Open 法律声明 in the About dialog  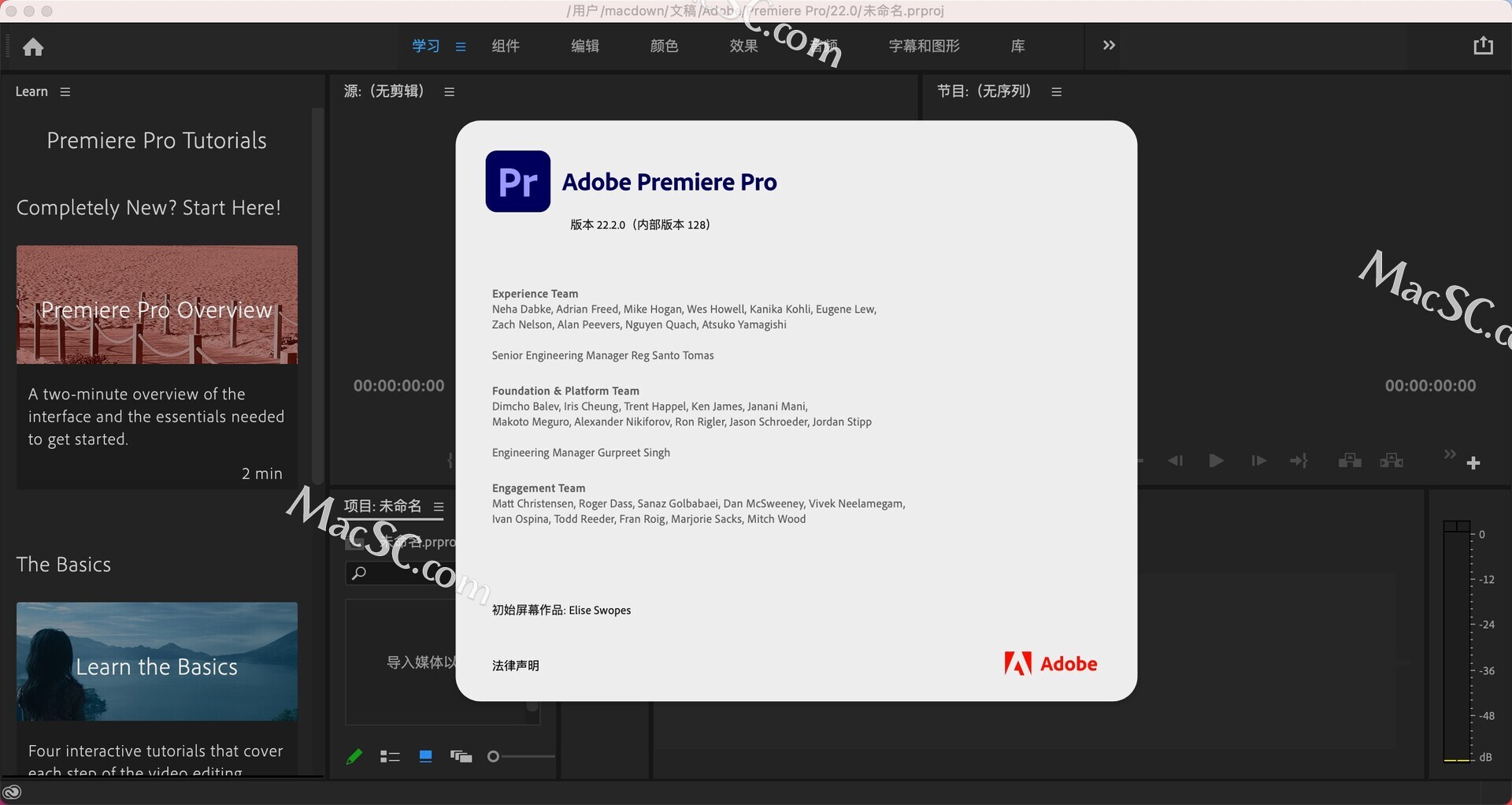pos(516,666)
